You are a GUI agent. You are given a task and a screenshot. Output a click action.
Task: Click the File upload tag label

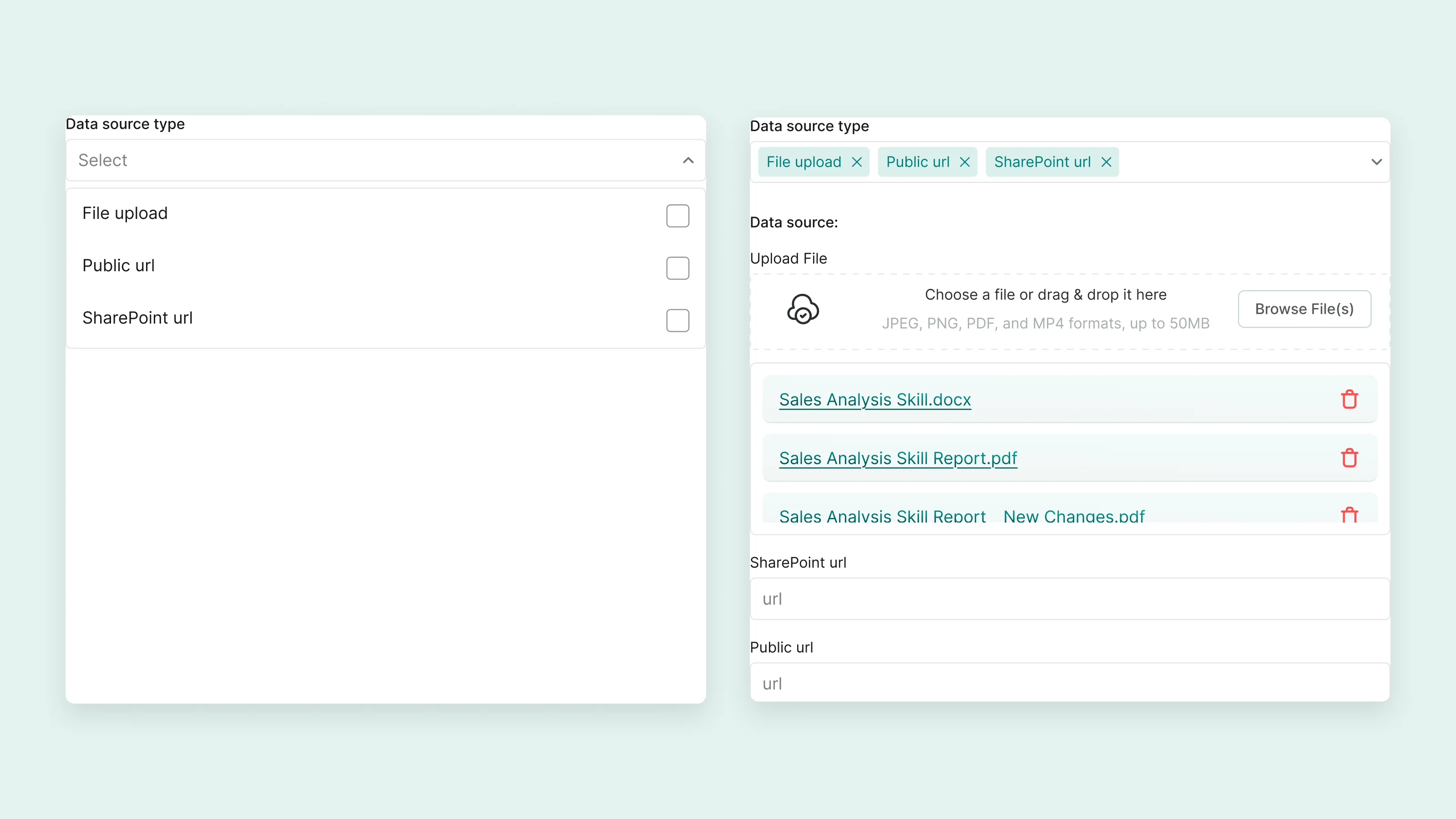[803, 162]
